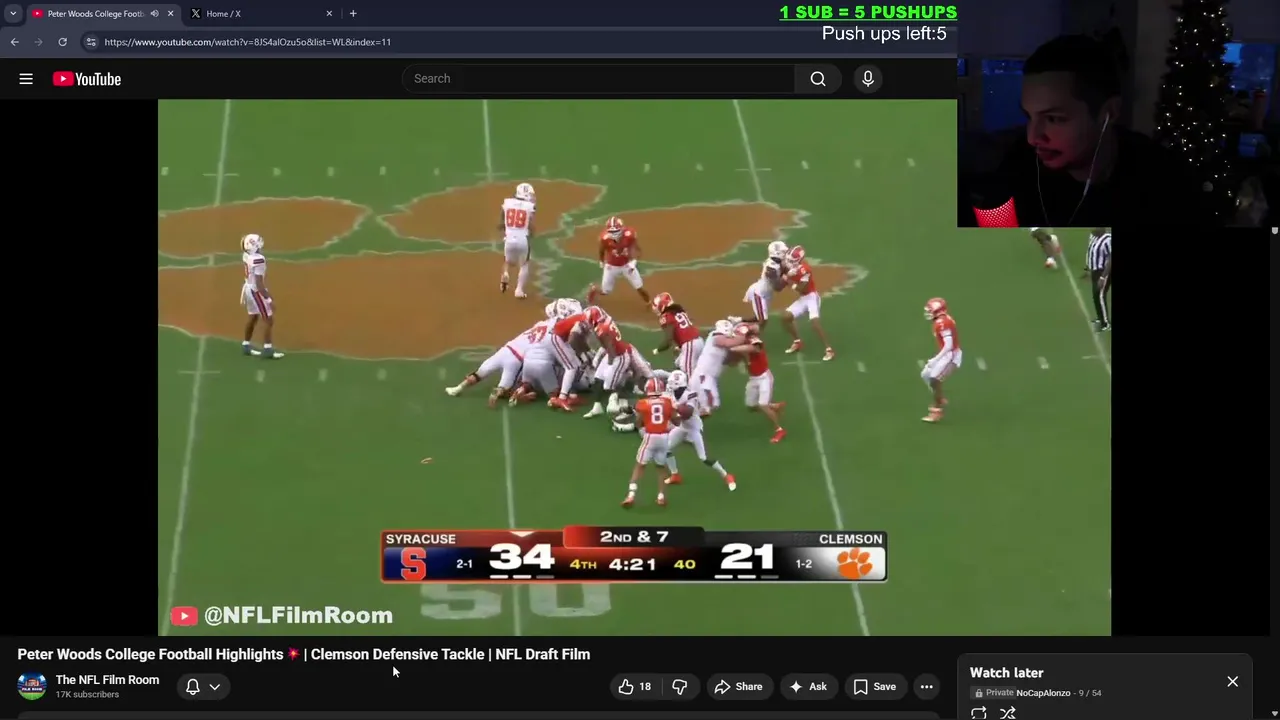1280x720 pixels.
Task: Open site information icon in address bar
Action: coord(91,42)
